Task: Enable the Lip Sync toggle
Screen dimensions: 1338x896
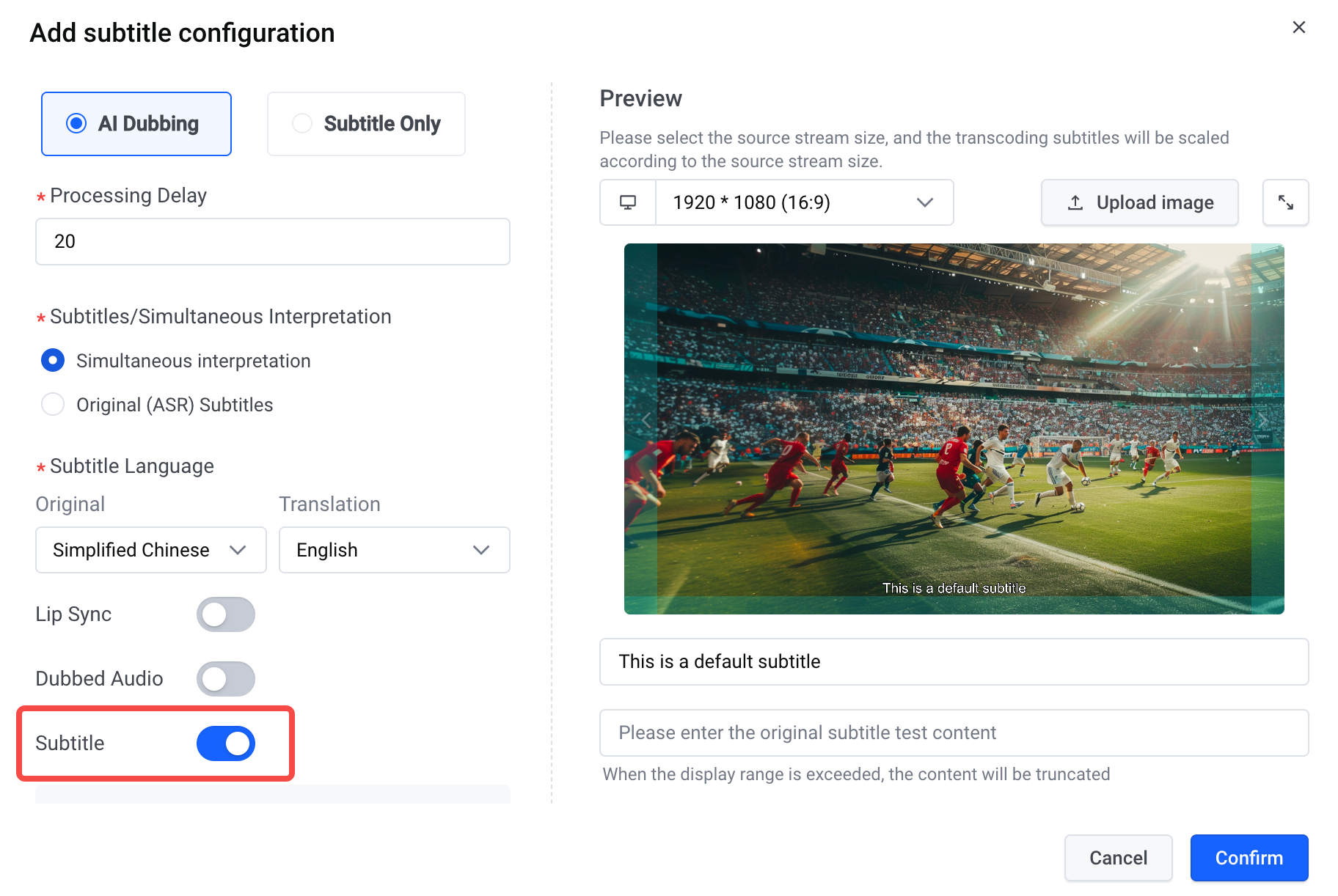Action: (225, 614)
